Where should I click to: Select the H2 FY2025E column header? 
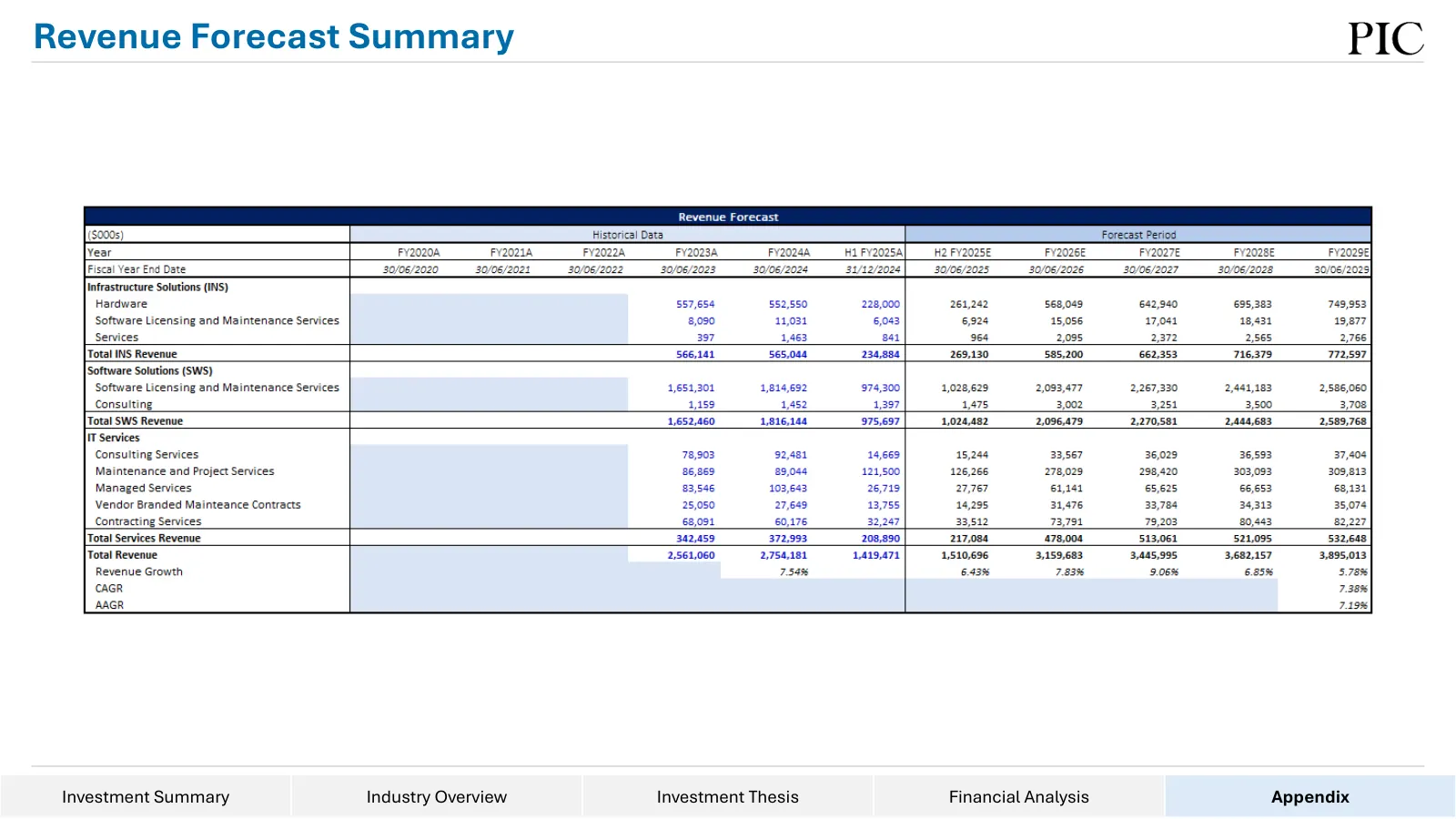click(x=963, y=253)
